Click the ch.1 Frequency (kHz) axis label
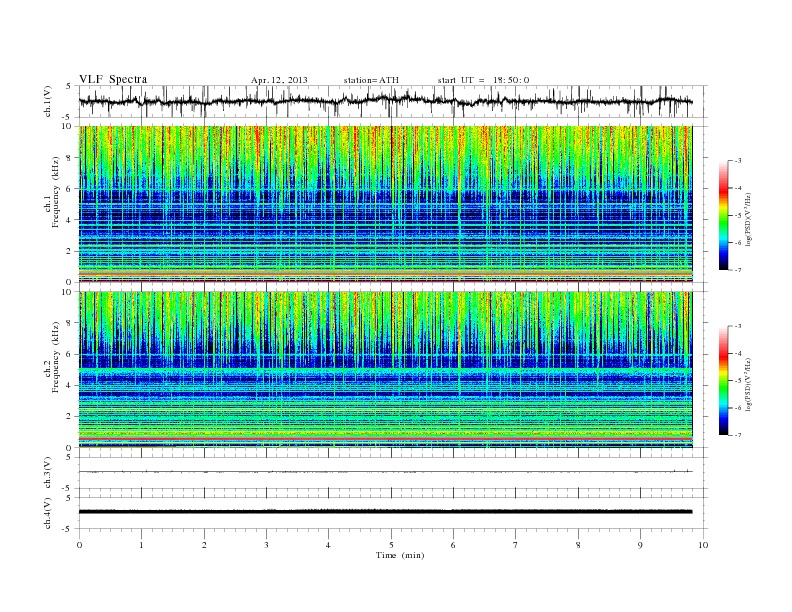Image resolution: width=792 pixels, height=612 pixels. coord(52,192)
